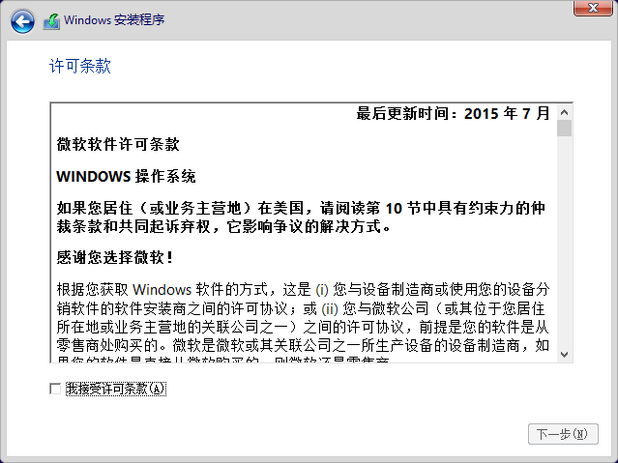
Task: Tick the 我接受许可条款 checkbox
Action: pos(55,389)
